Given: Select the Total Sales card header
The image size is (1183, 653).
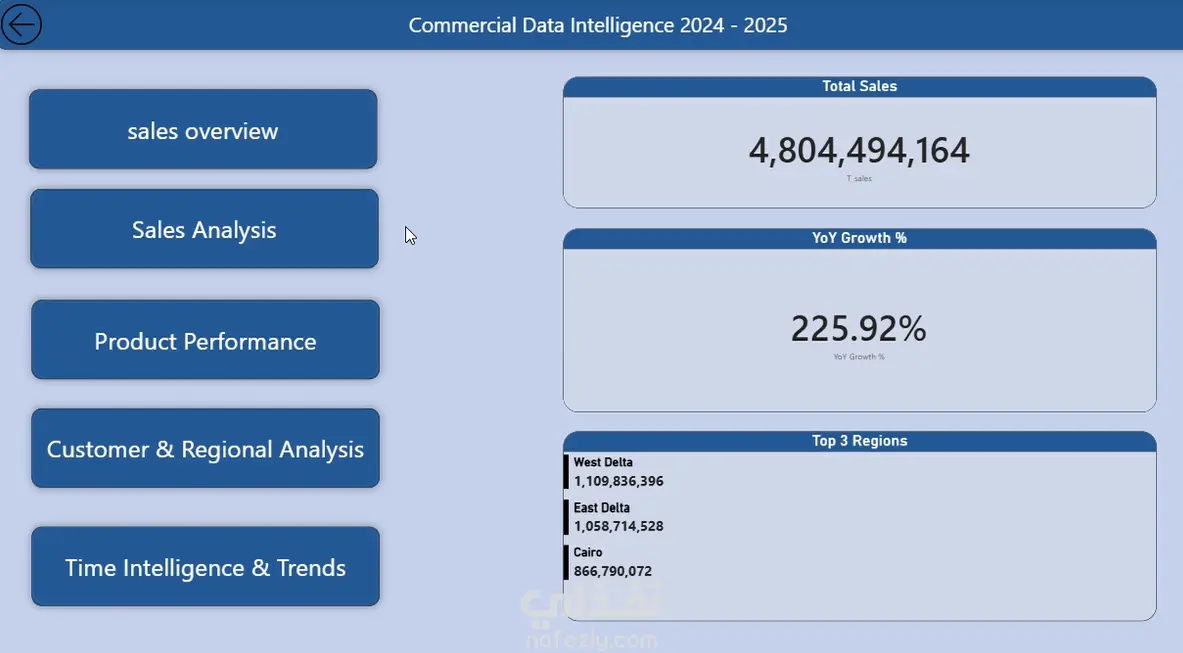Looking at the screenshot, I should coord(859,87).
